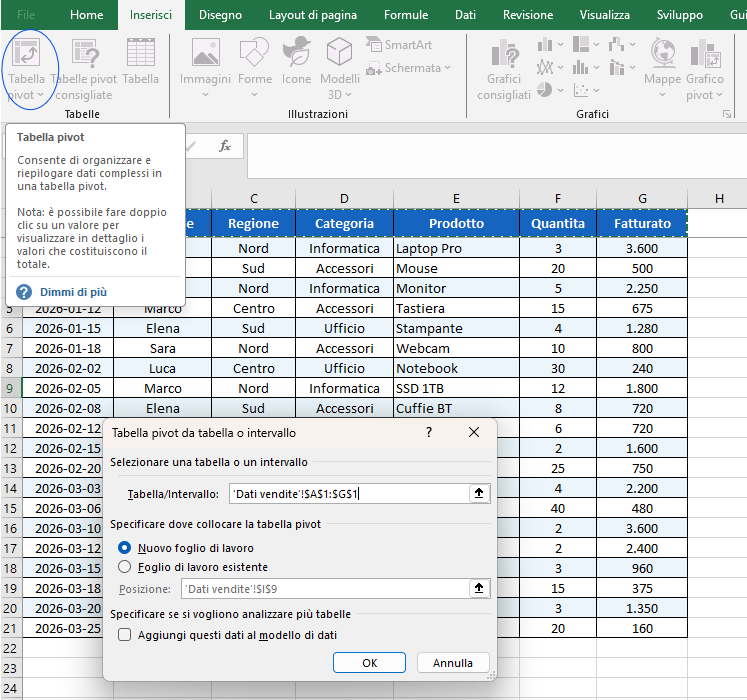Click the Immagini icon
The width and height of the screenshot is (747, 700).
(205, 52)
